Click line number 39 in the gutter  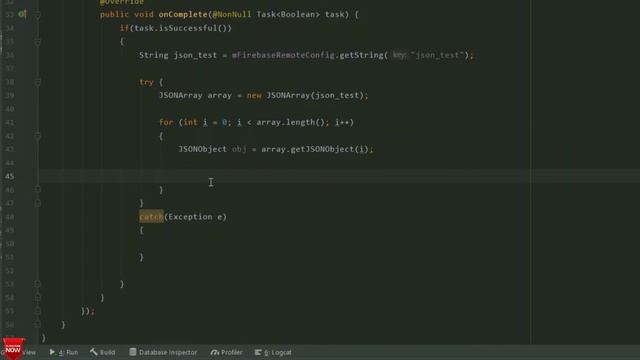tap(10, 96)
